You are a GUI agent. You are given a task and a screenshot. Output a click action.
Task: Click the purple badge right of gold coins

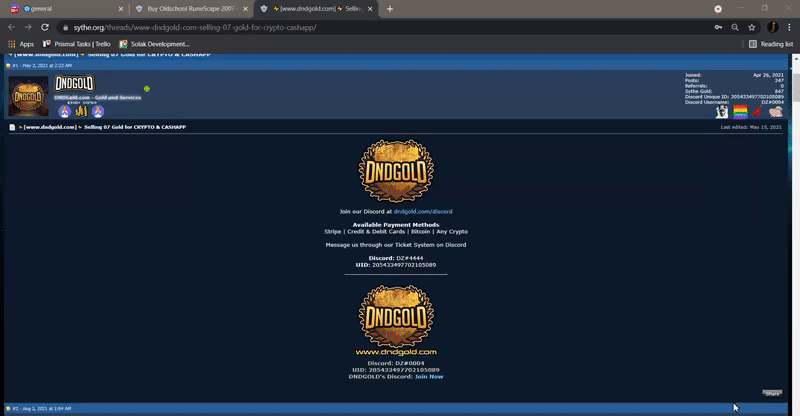98,111
